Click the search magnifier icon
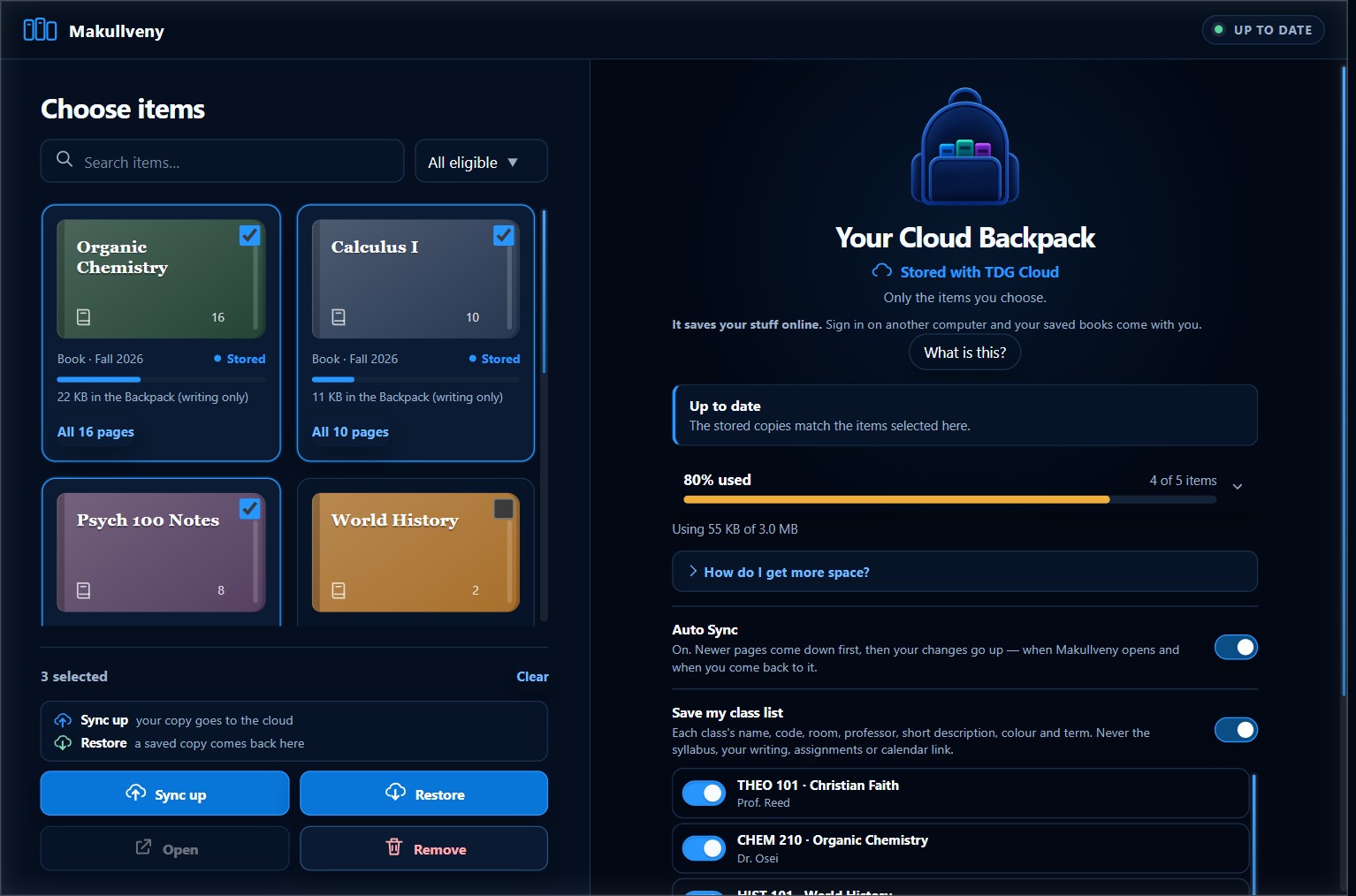 pos(65,159)
